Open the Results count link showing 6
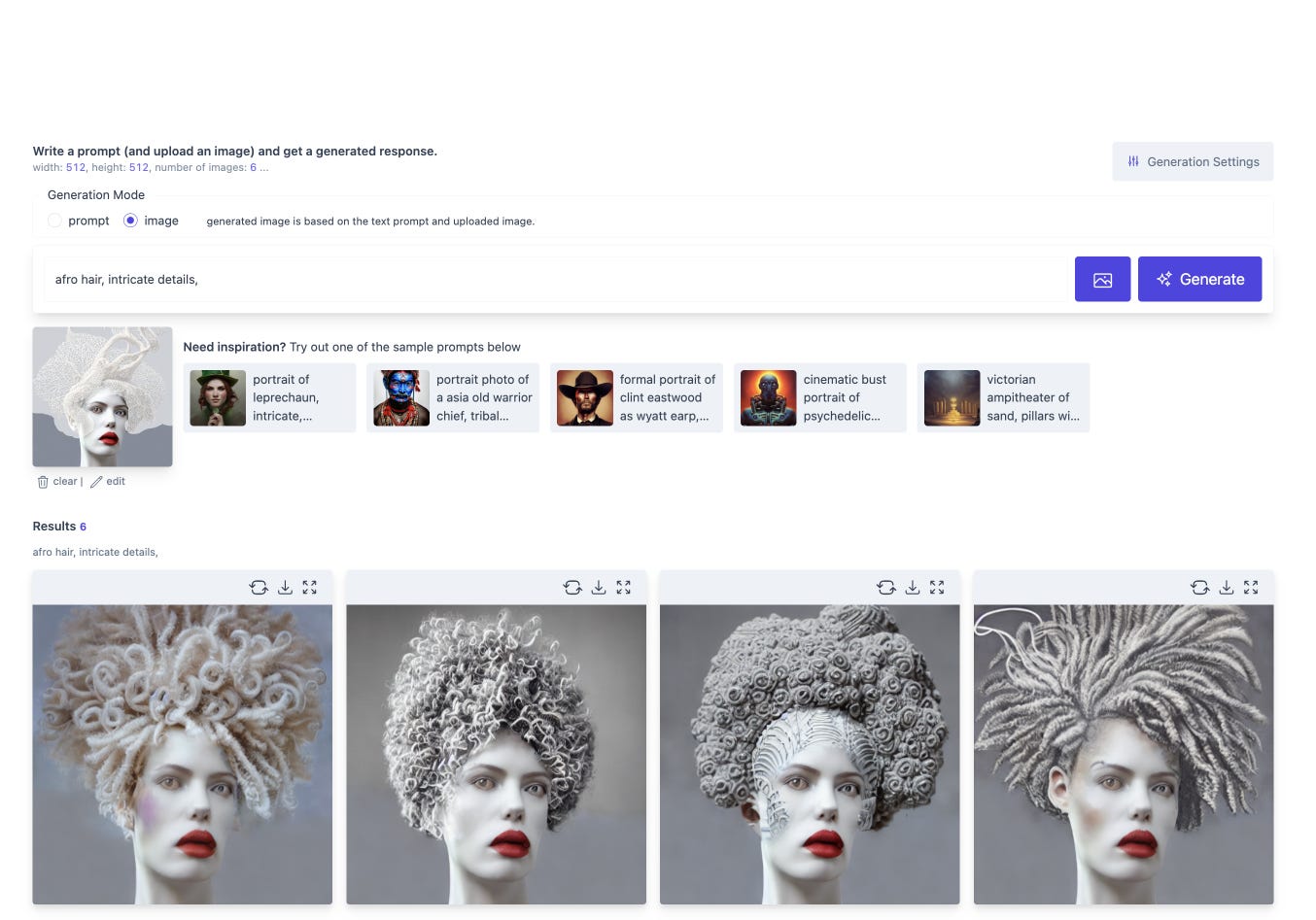The height and width of the screenshot is (920, 1316). (81, 526)
